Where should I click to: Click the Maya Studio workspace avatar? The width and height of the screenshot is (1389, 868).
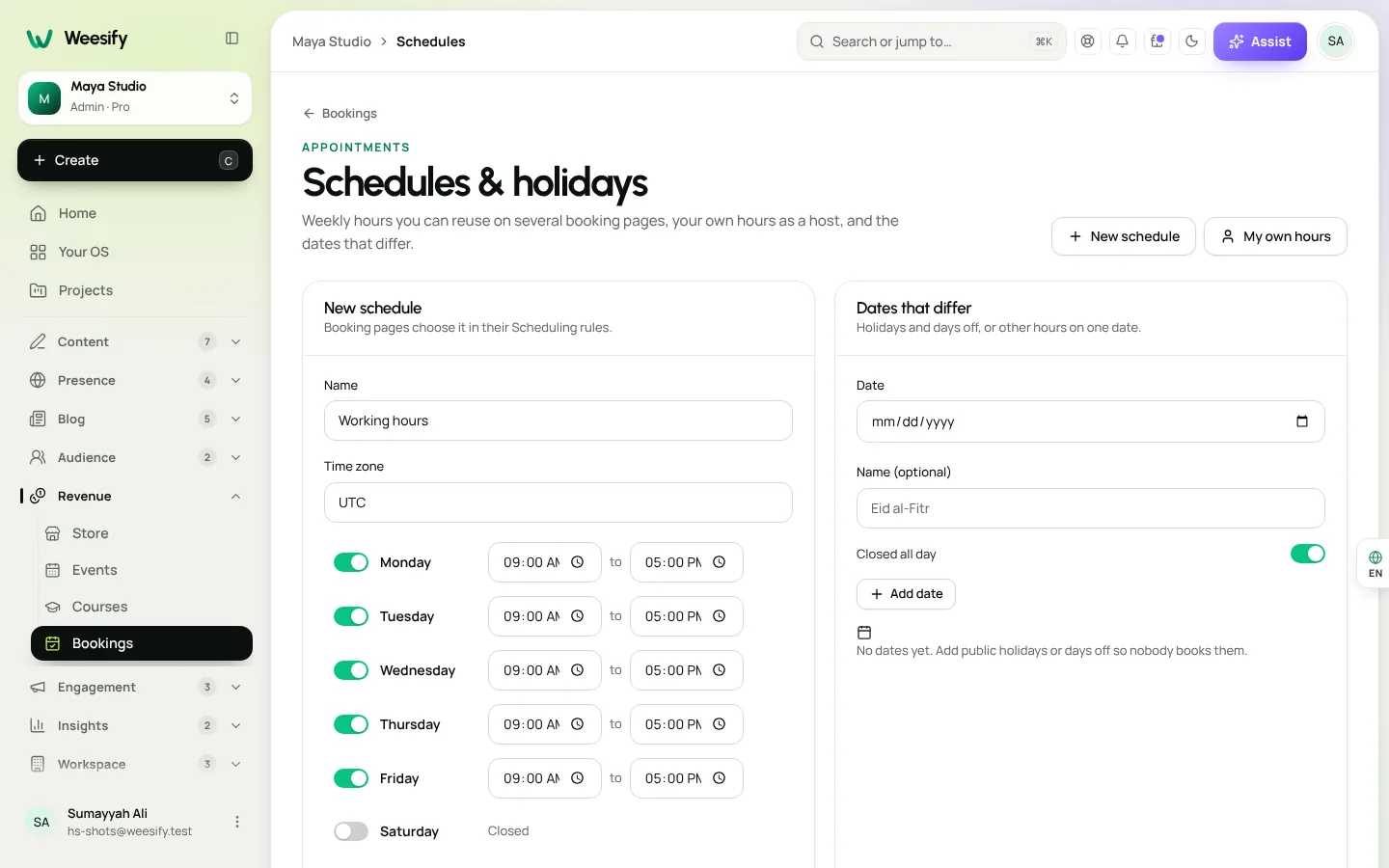(x=44, y=98)
